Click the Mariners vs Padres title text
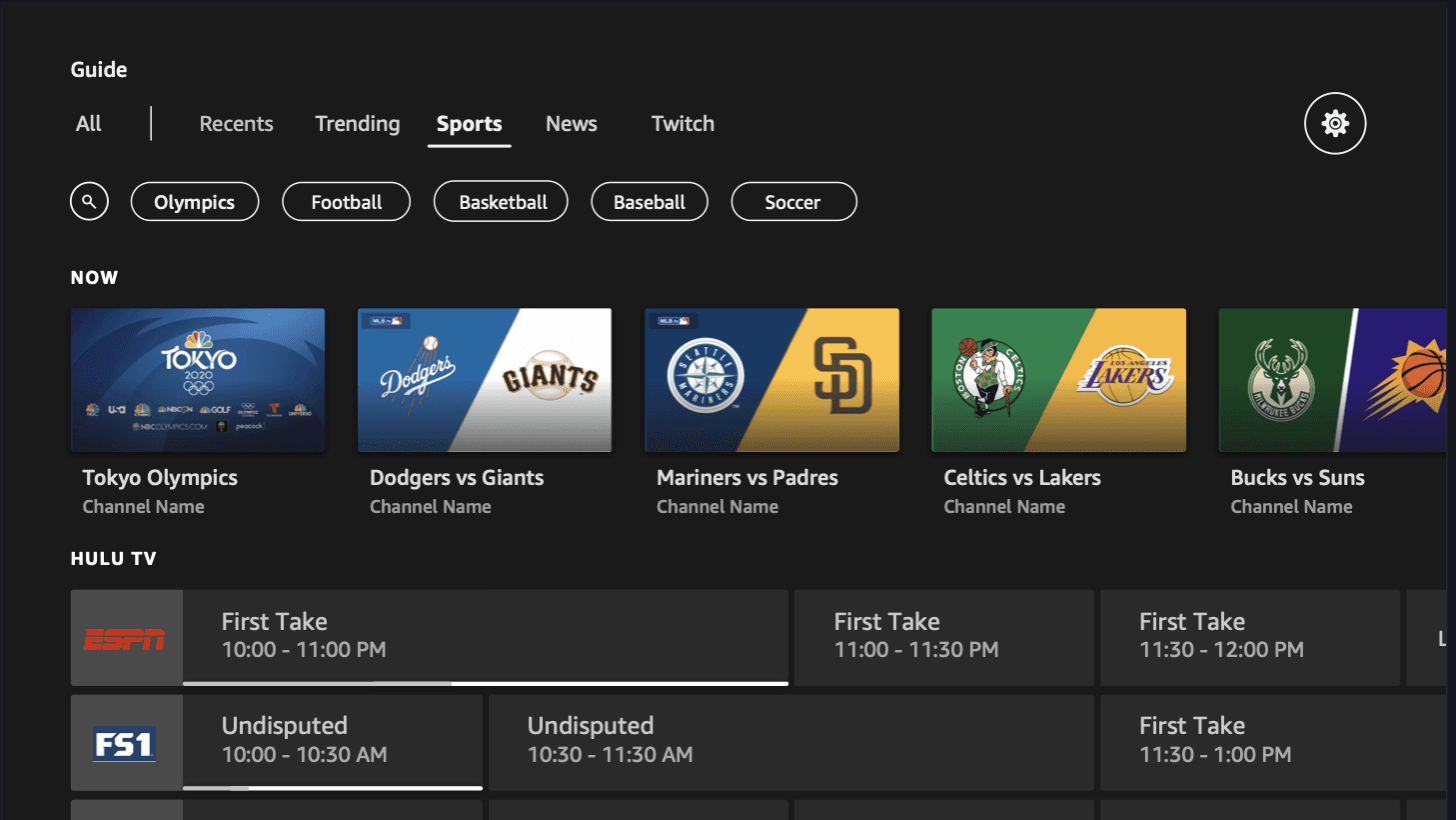 (x=747, y=478)
